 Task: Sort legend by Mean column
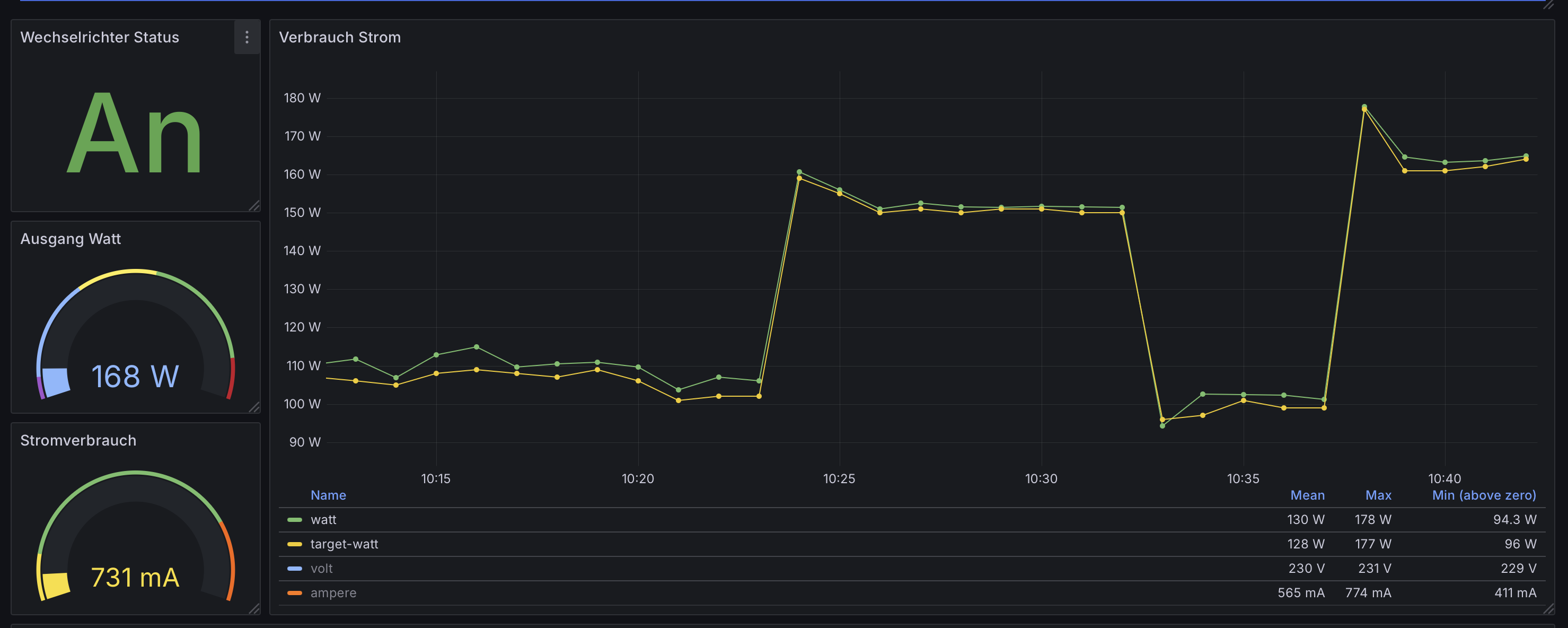pyautogui.click(x=1307, y=495)
